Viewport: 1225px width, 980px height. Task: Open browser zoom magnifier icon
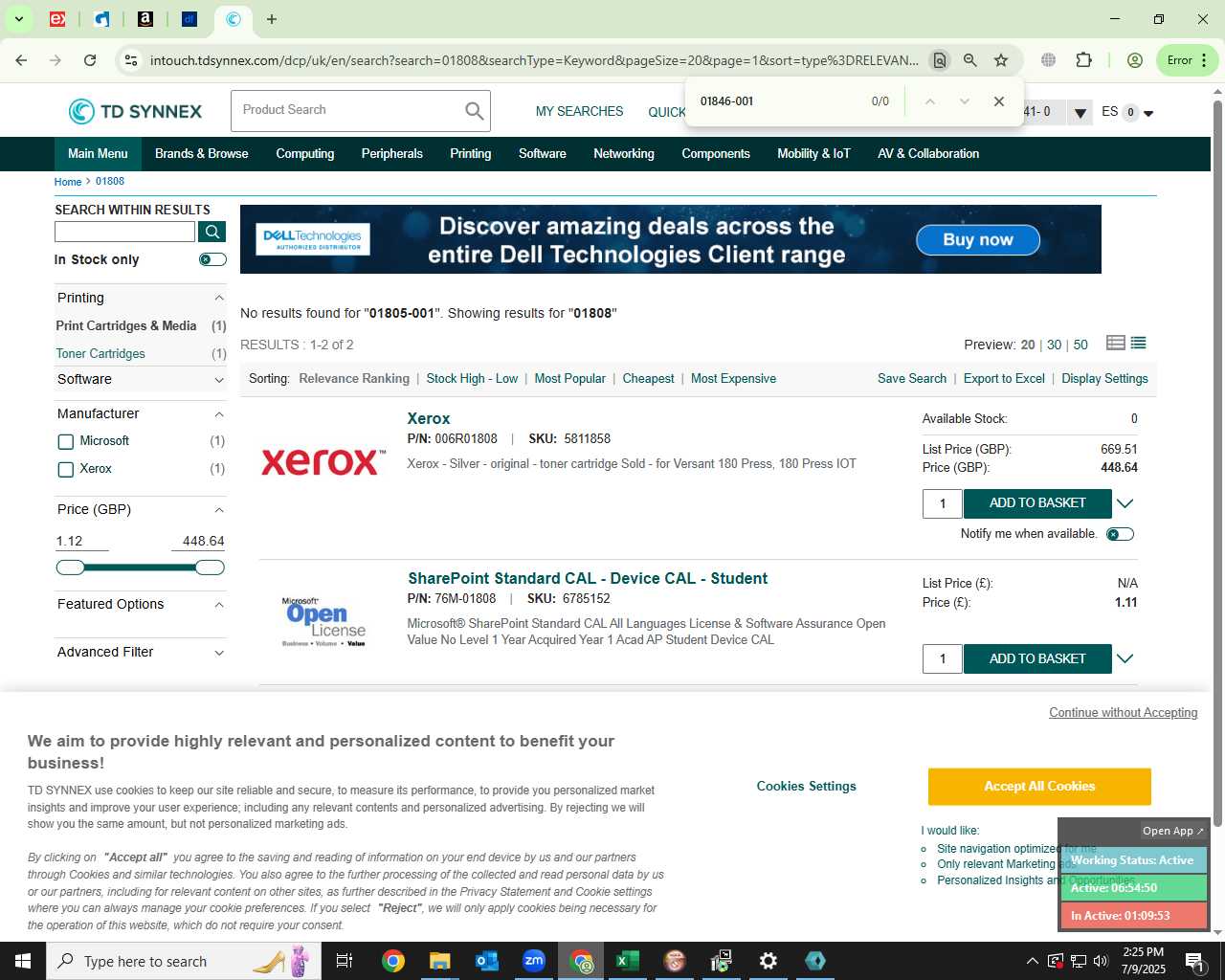coord(970,60)
